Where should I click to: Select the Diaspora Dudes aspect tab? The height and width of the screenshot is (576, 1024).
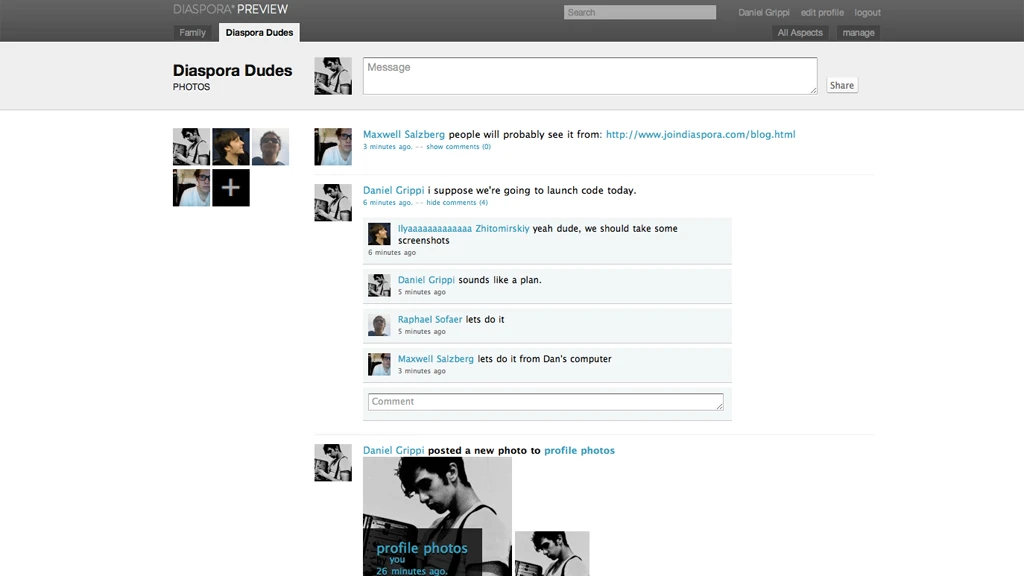(x=259, y=33)
